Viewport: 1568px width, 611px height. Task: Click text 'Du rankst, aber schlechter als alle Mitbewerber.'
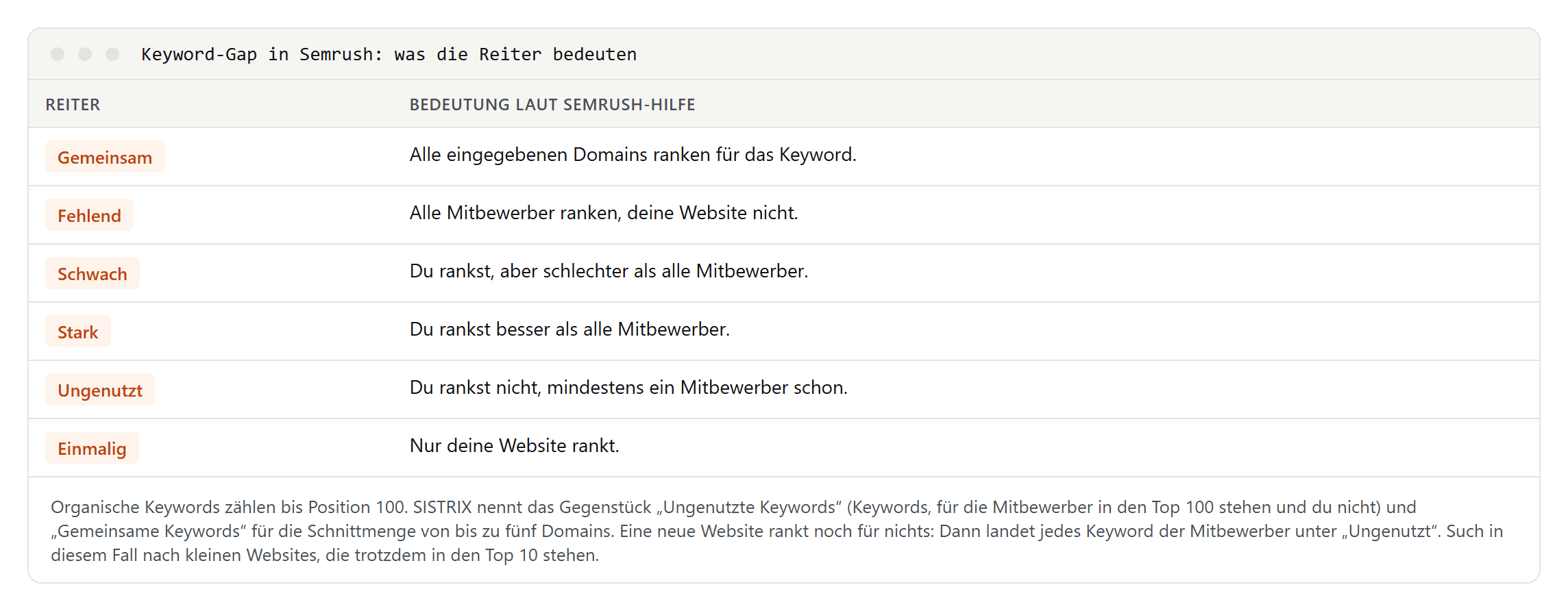tap(609, 271)
